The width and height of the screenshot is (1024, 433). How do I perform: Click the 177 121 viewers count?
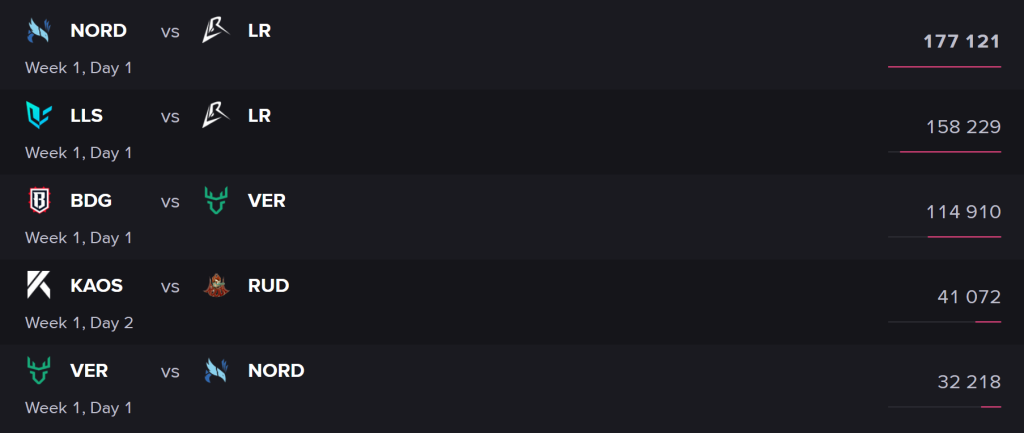tap(961, 42)
